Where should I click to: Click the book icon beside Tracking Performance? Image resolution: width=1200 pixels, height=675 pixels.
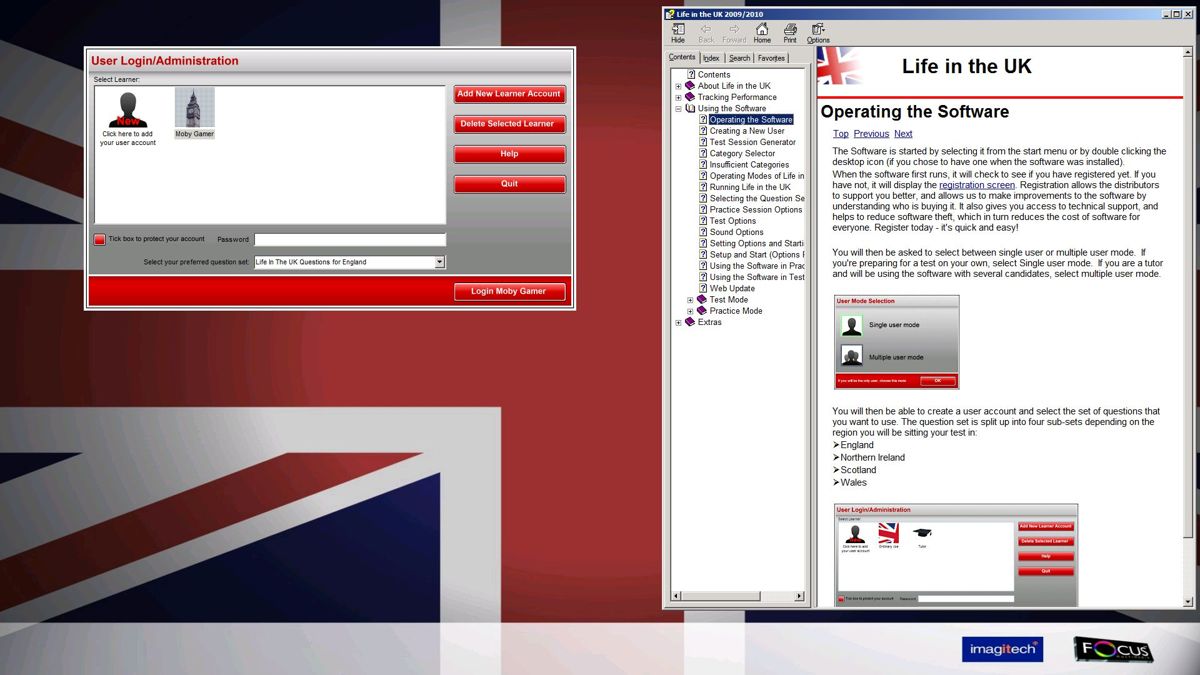click(690, 97)
